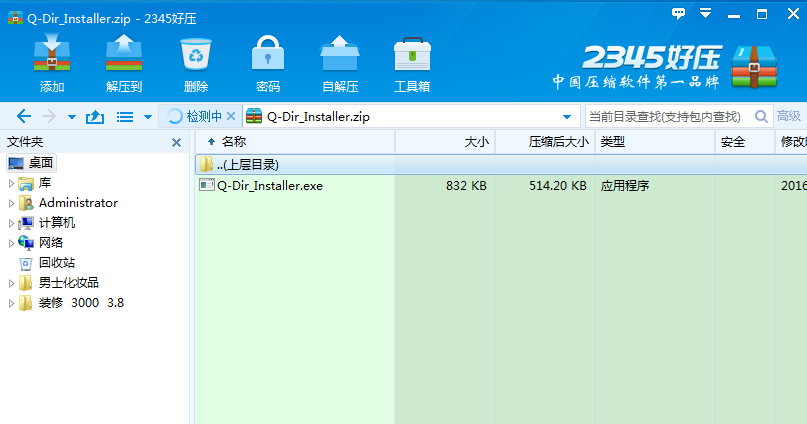Screen dimensions: 807x424
Task: Click the 514.20 KB compressed size cell
Action: 558,186
